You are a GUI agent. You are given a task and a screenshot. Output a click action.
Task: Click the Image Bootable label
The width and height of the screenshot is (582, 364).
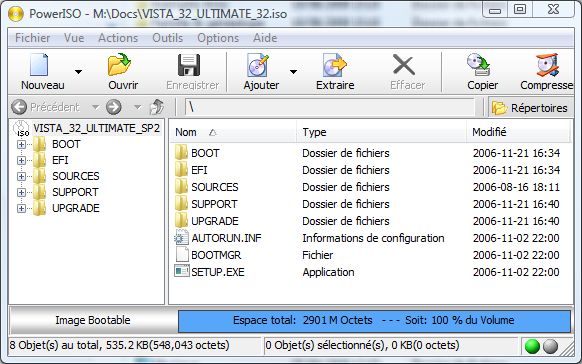pos(93,320)
